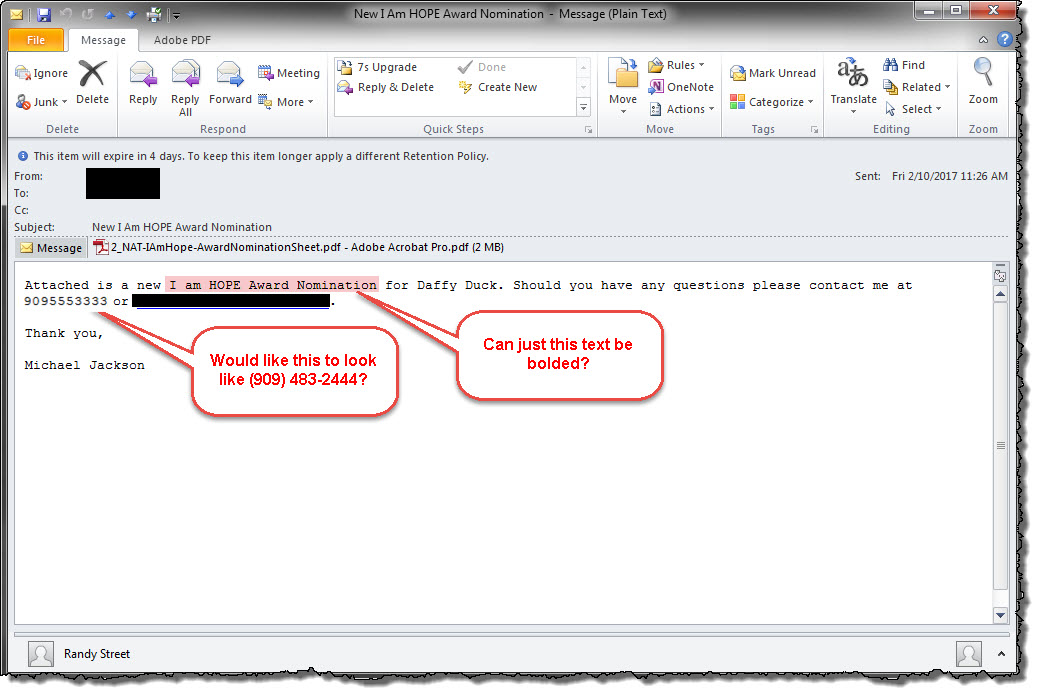
Task: Open the Related dropdown
Action: 917,87
